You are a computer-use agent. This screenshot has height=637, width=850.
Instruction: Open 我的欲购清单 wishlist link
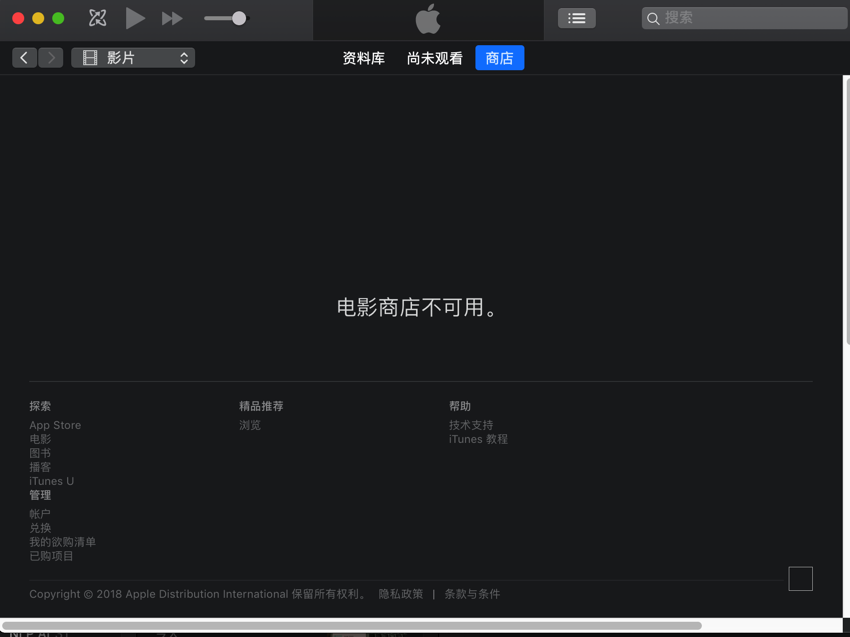point(62,542)
